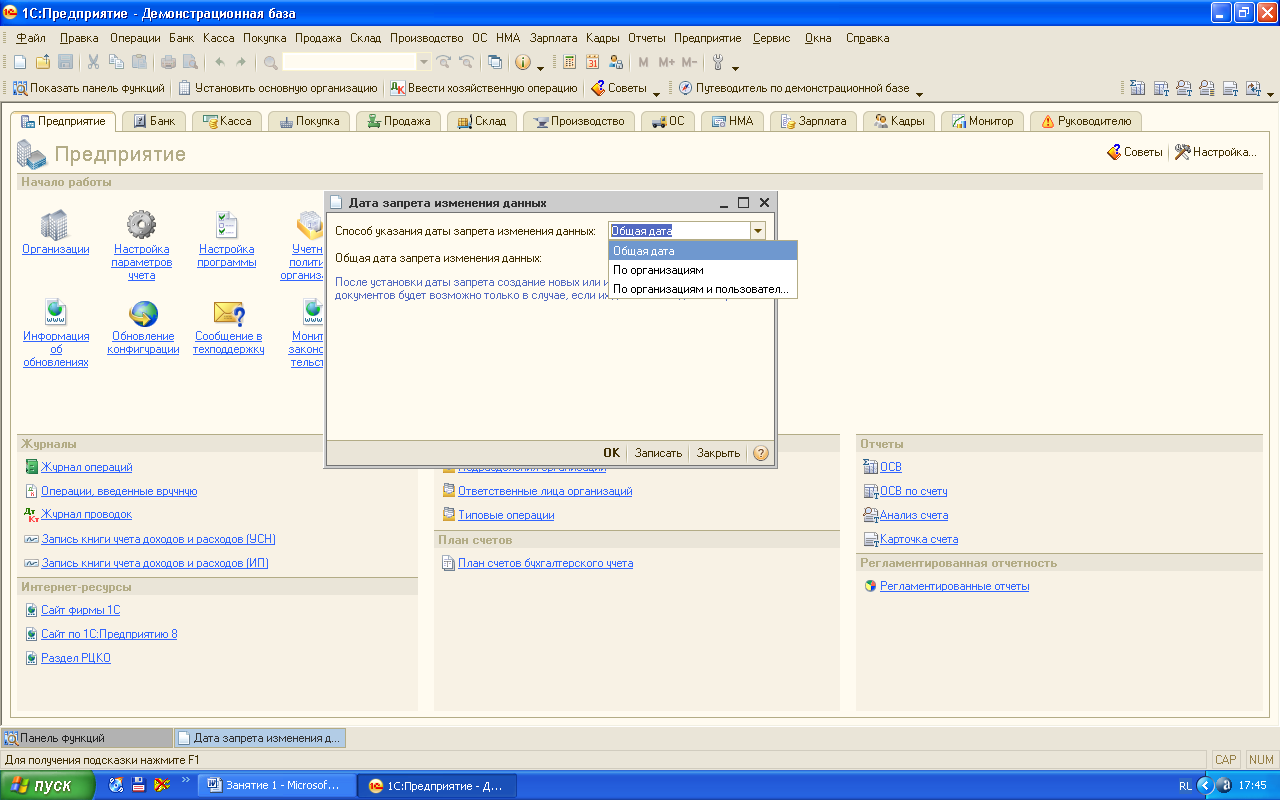This screenshot has height=800, width=1280.
Task: Open the Информация об обновлениях icon
Action: tap(55, 312)
